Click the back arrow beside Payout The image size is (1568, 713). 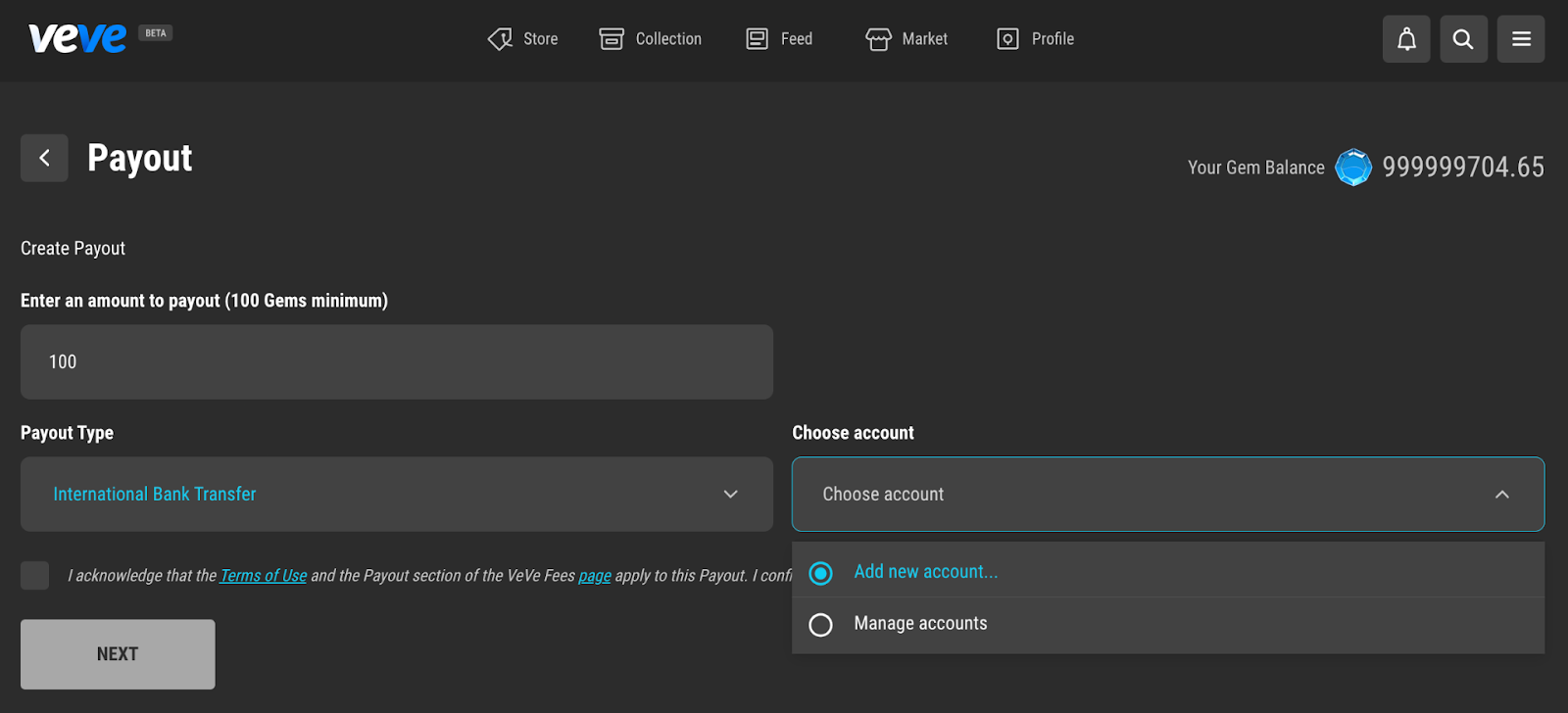(x=44, y=158)
